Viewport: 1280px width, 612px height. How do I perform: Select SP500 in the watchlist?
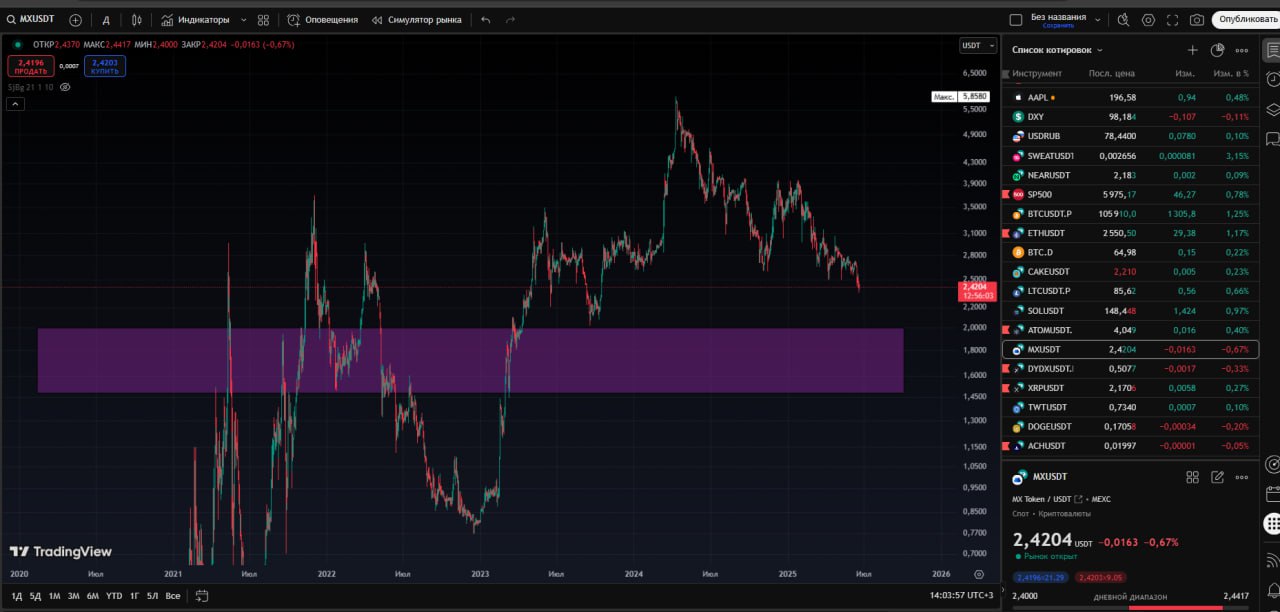point(1130,194)
